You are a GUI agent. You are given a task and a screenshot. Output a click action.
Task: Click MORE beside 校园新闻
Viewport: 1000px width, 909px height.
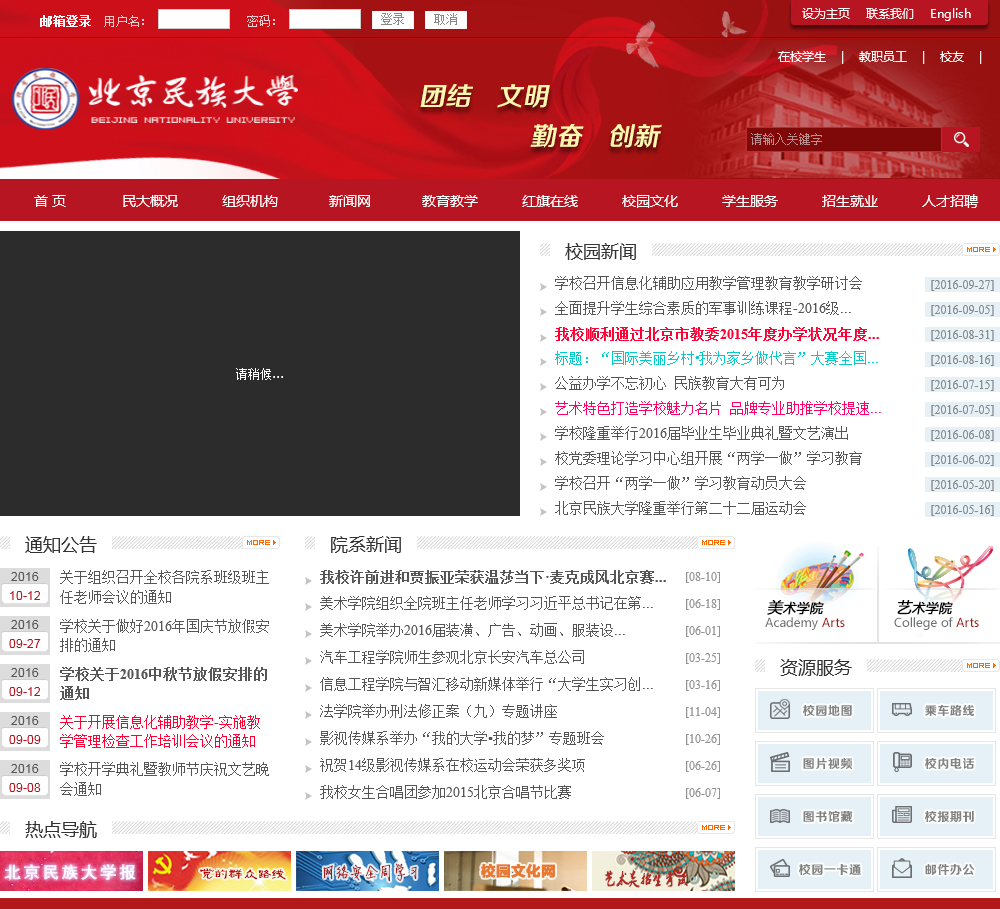coord(980,249)
